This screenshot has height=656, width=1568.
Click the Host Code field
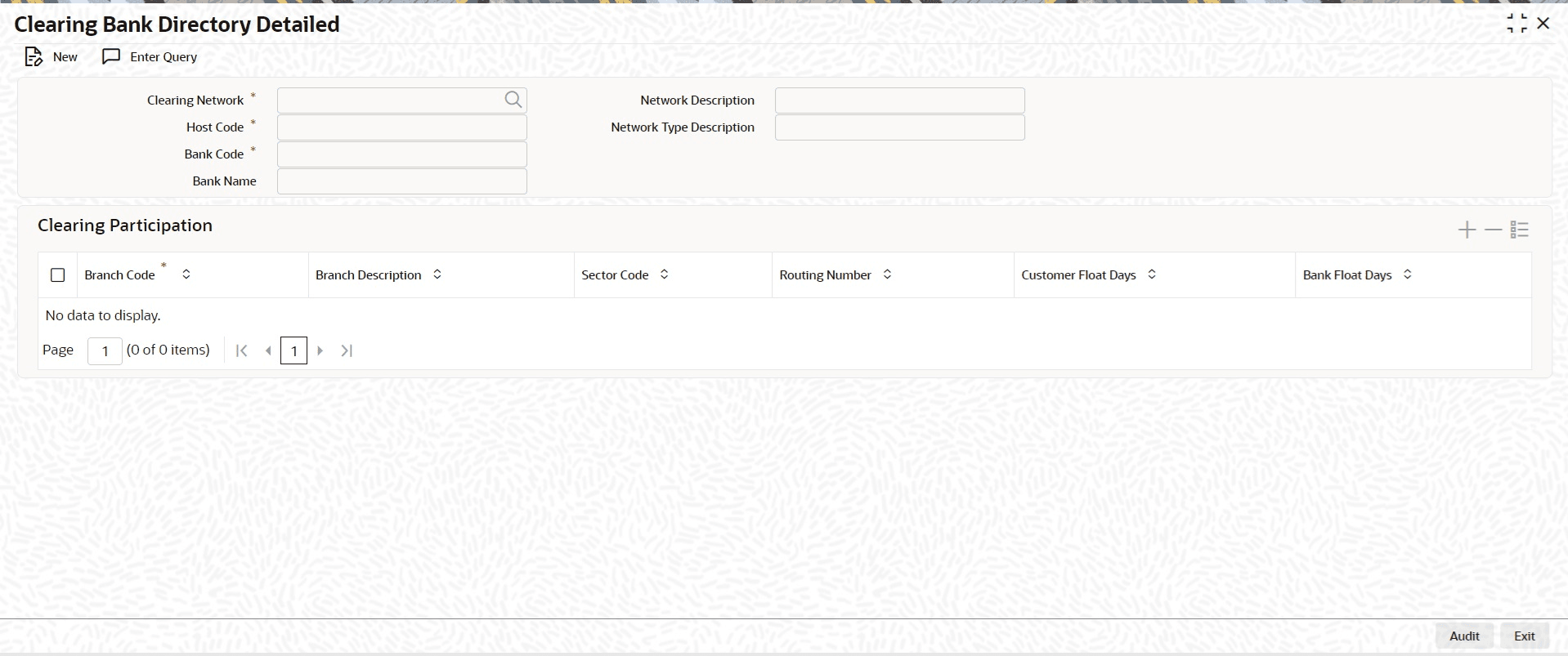coord(402,127)
